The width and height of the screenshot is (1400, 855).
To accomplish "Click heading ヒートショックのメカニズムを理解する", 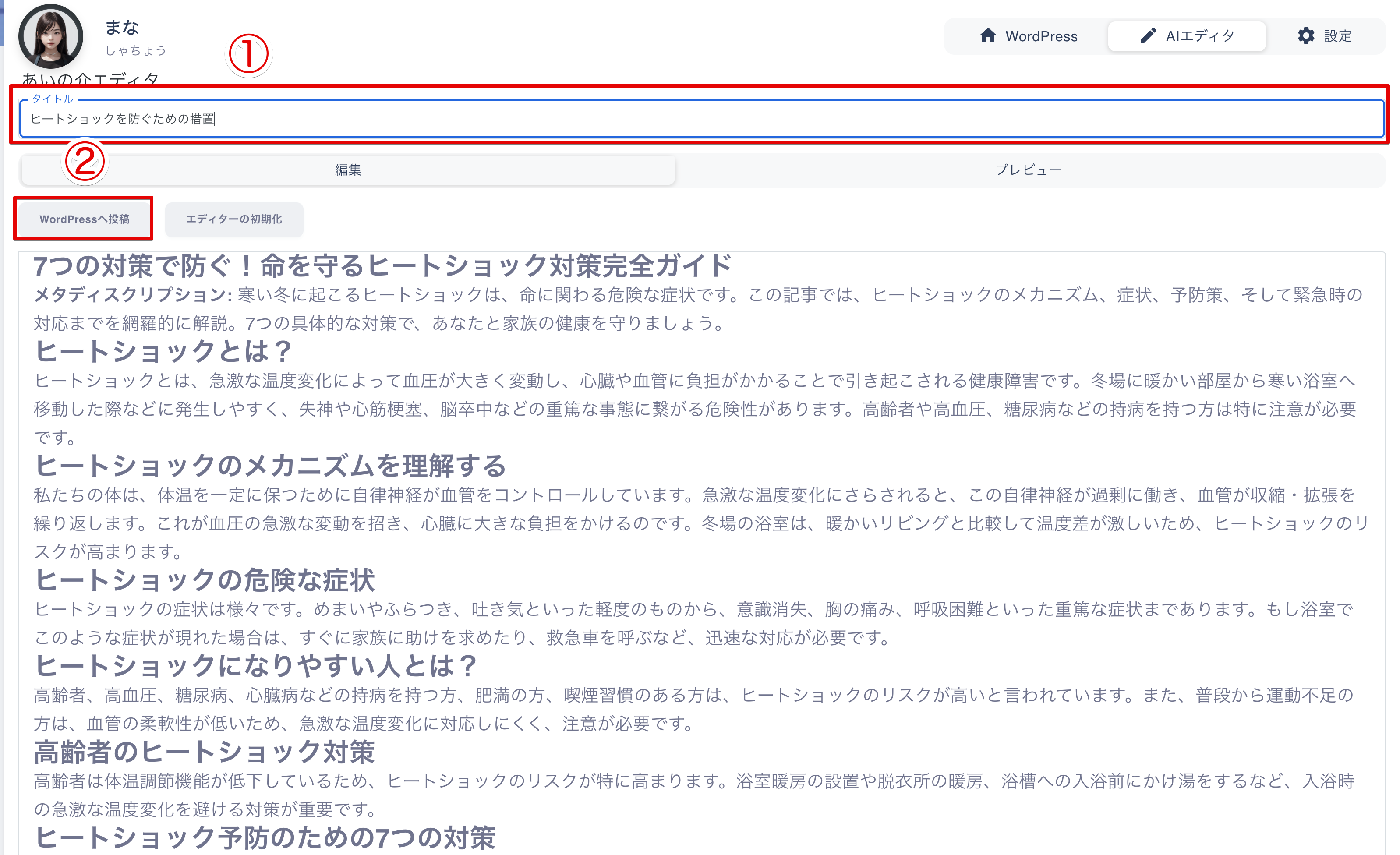I will 270,466.
